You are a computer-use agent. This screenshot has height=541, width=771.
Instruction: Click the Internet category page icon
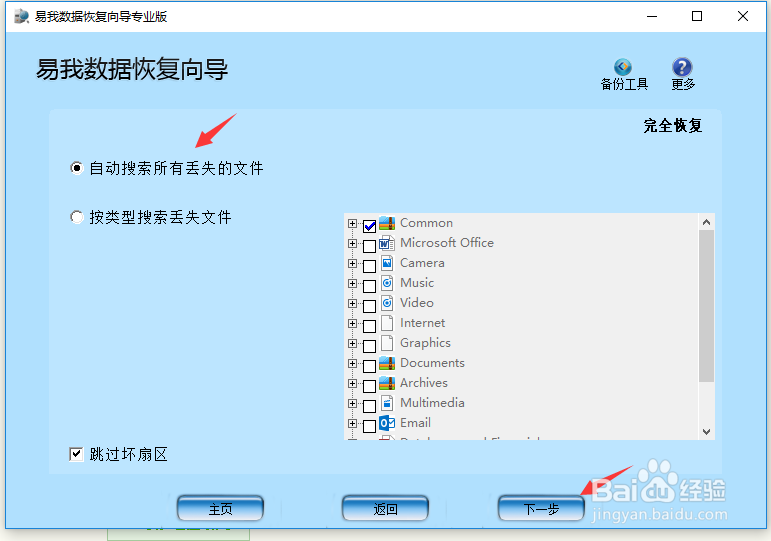click(387, 323)
